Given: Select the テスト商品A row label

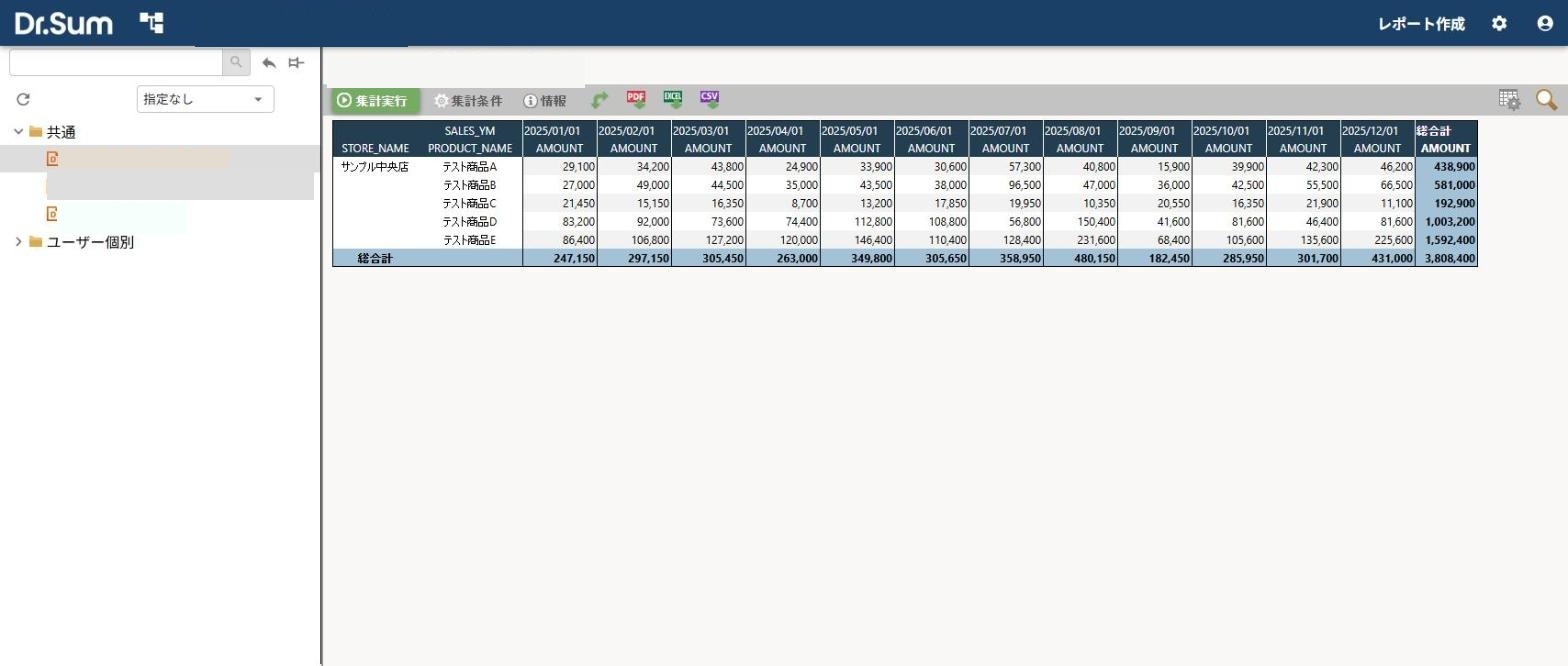Looking at the screenshot, I should click(x=470, y=167).
